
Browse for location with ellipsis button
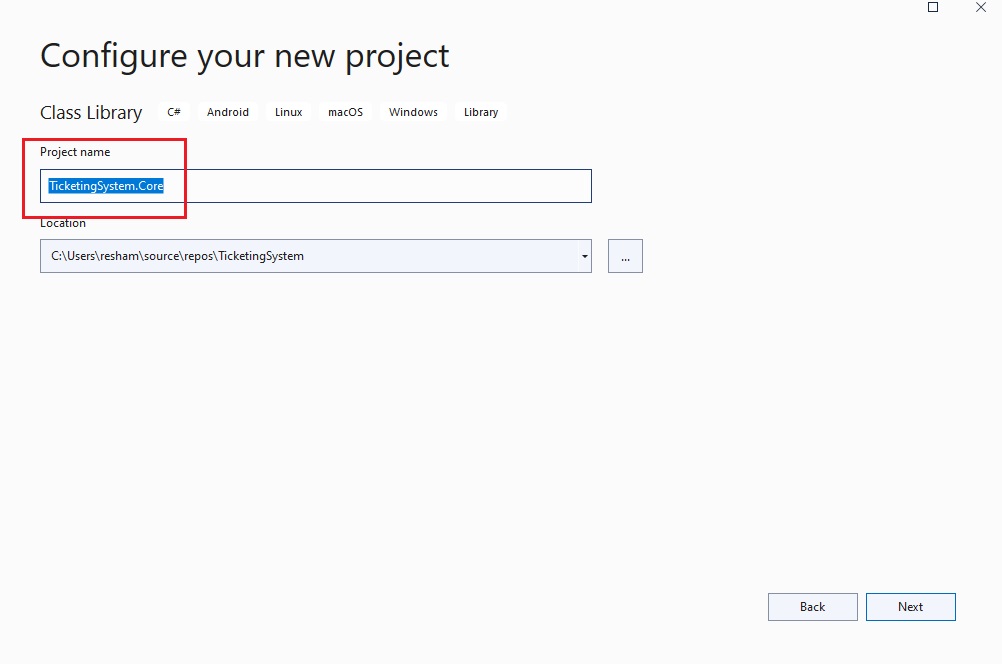click(625, 256)
